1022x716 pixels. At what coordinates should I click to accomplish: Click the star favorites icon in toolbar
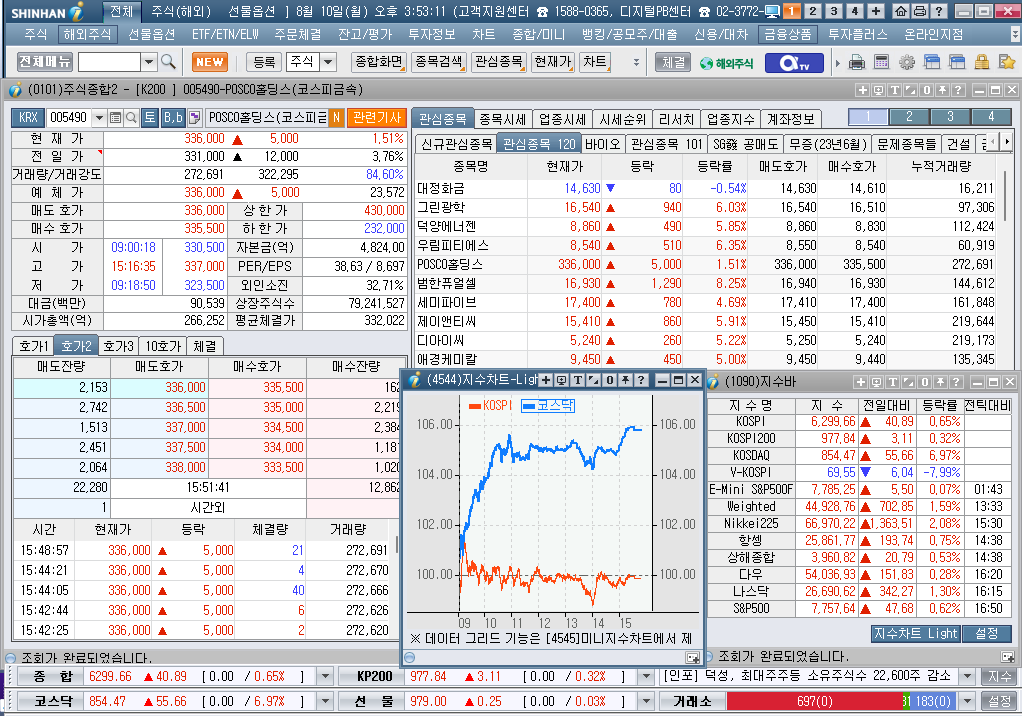1006,63
